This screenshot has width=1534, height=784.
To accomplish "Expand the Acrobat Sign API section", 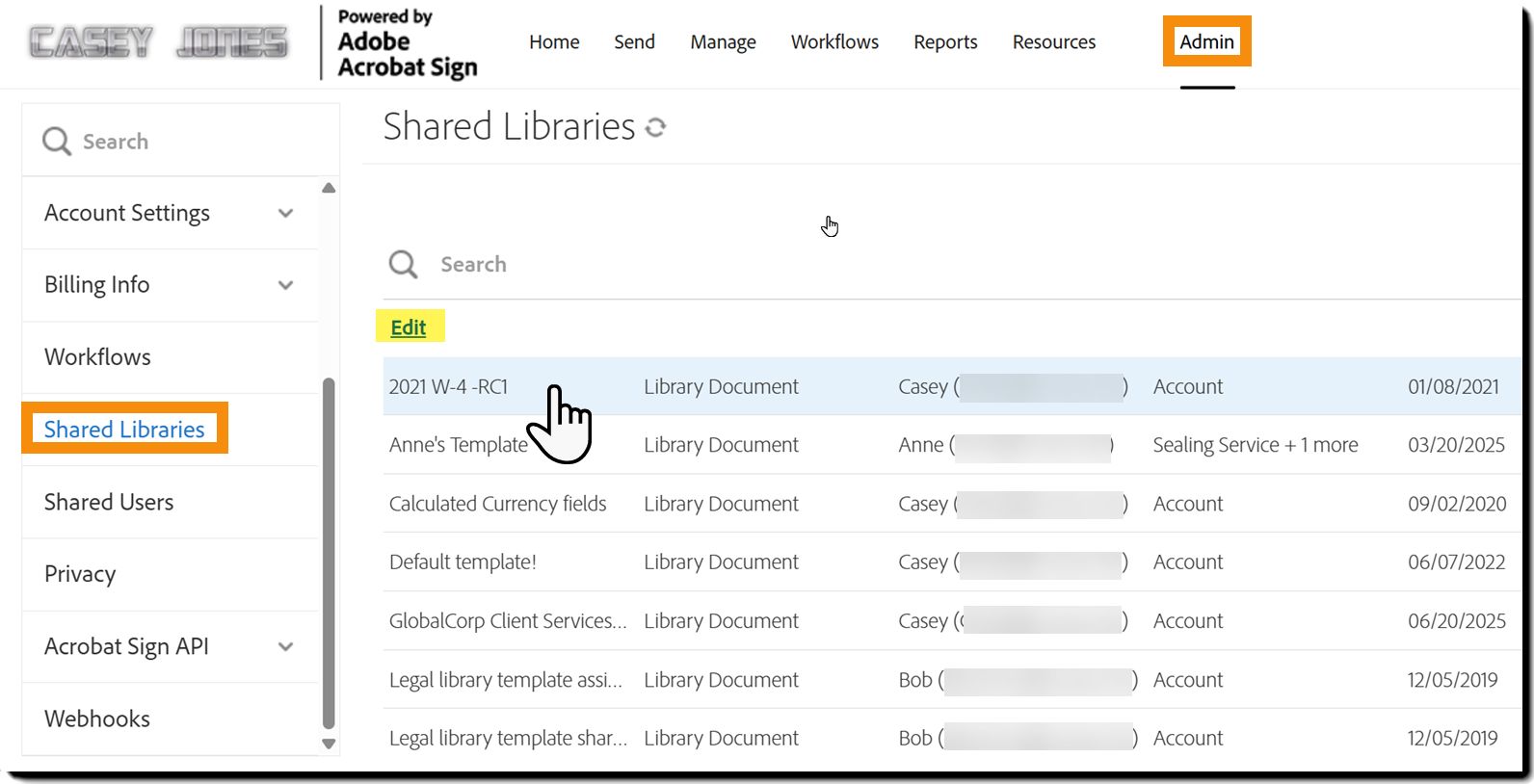I will (285, 646).
